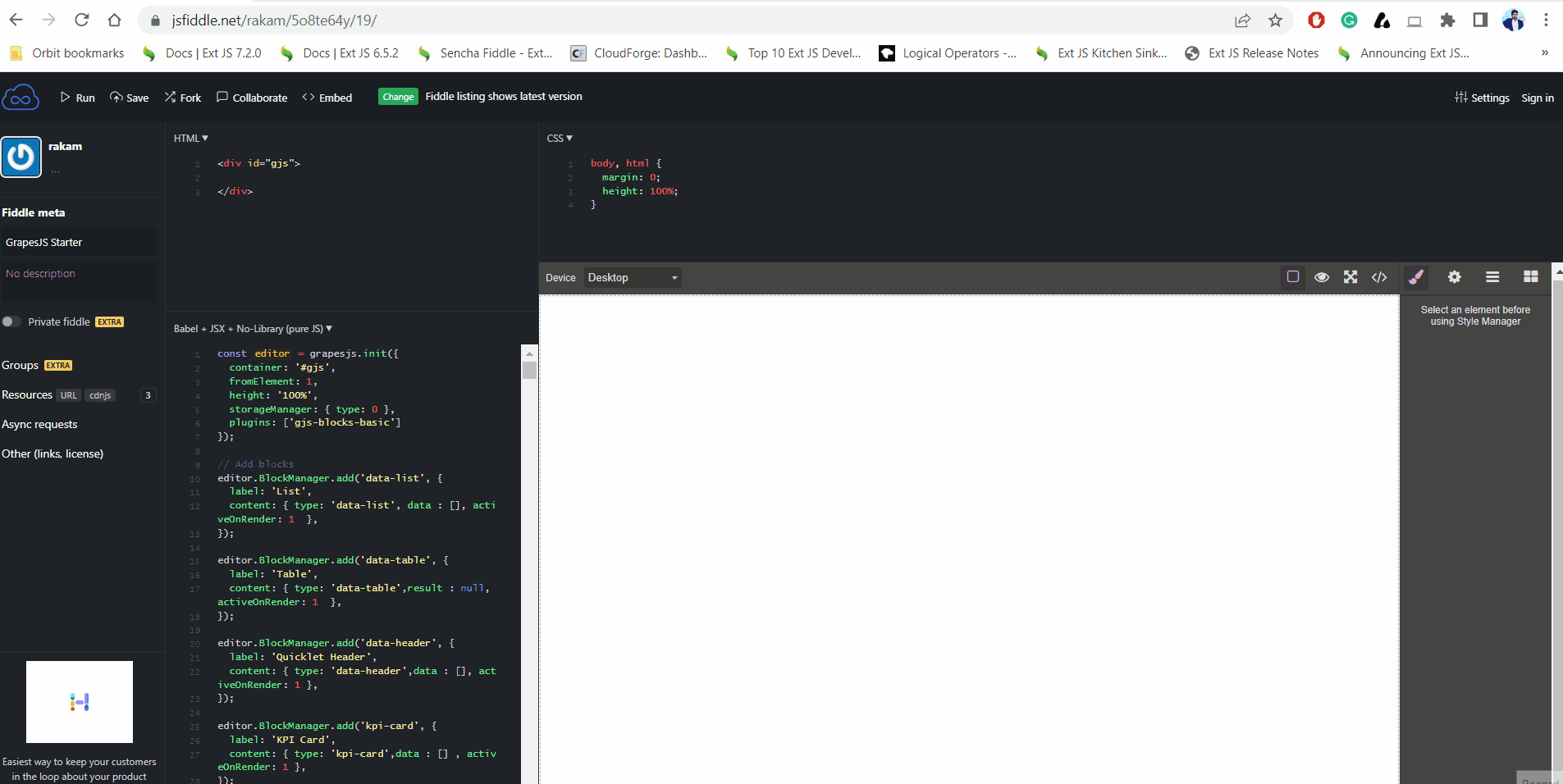
Task: Reload the browser page
Action: coord(81,21)
